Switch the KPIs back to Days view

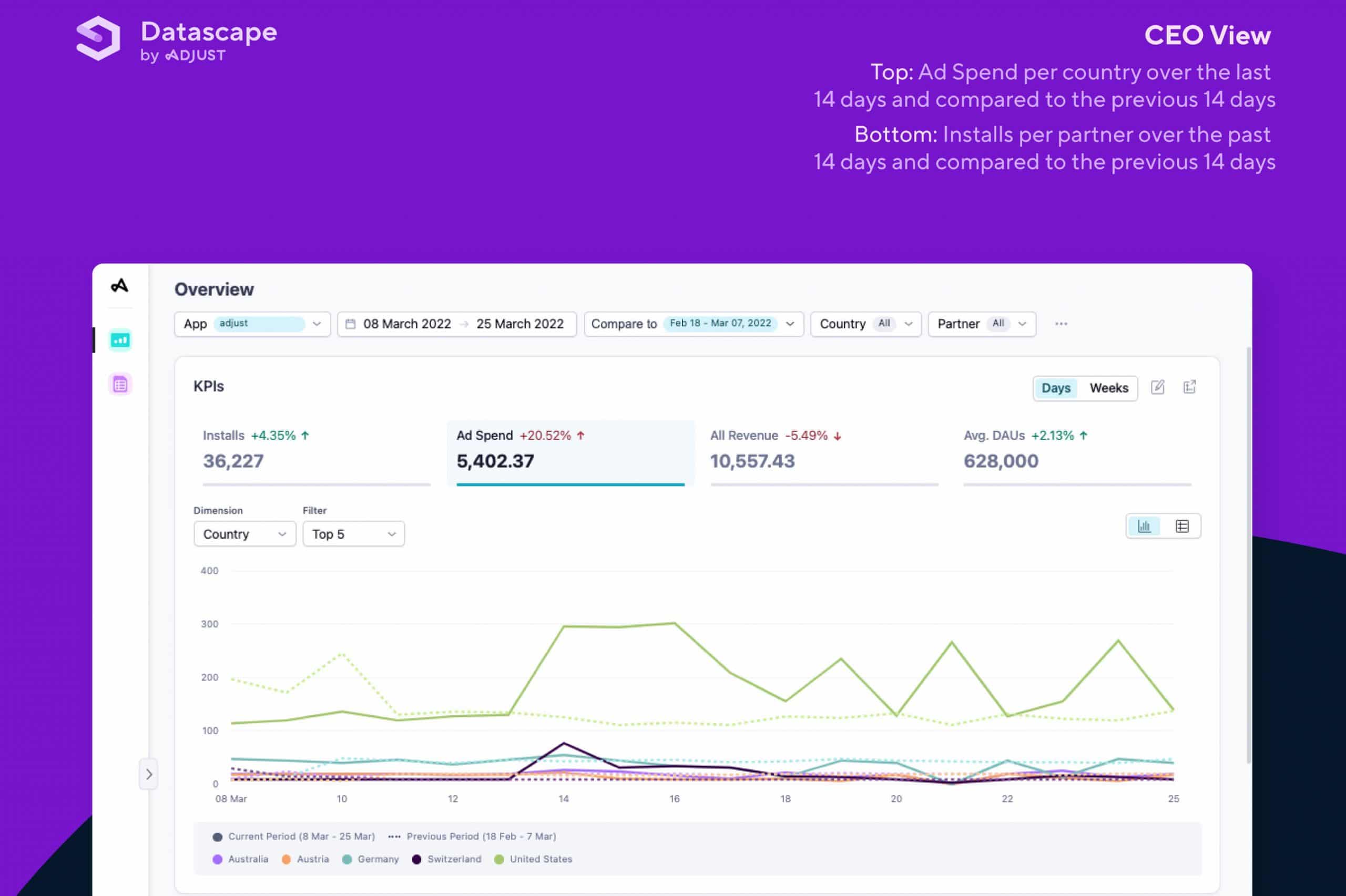[x=1055, y=388]
